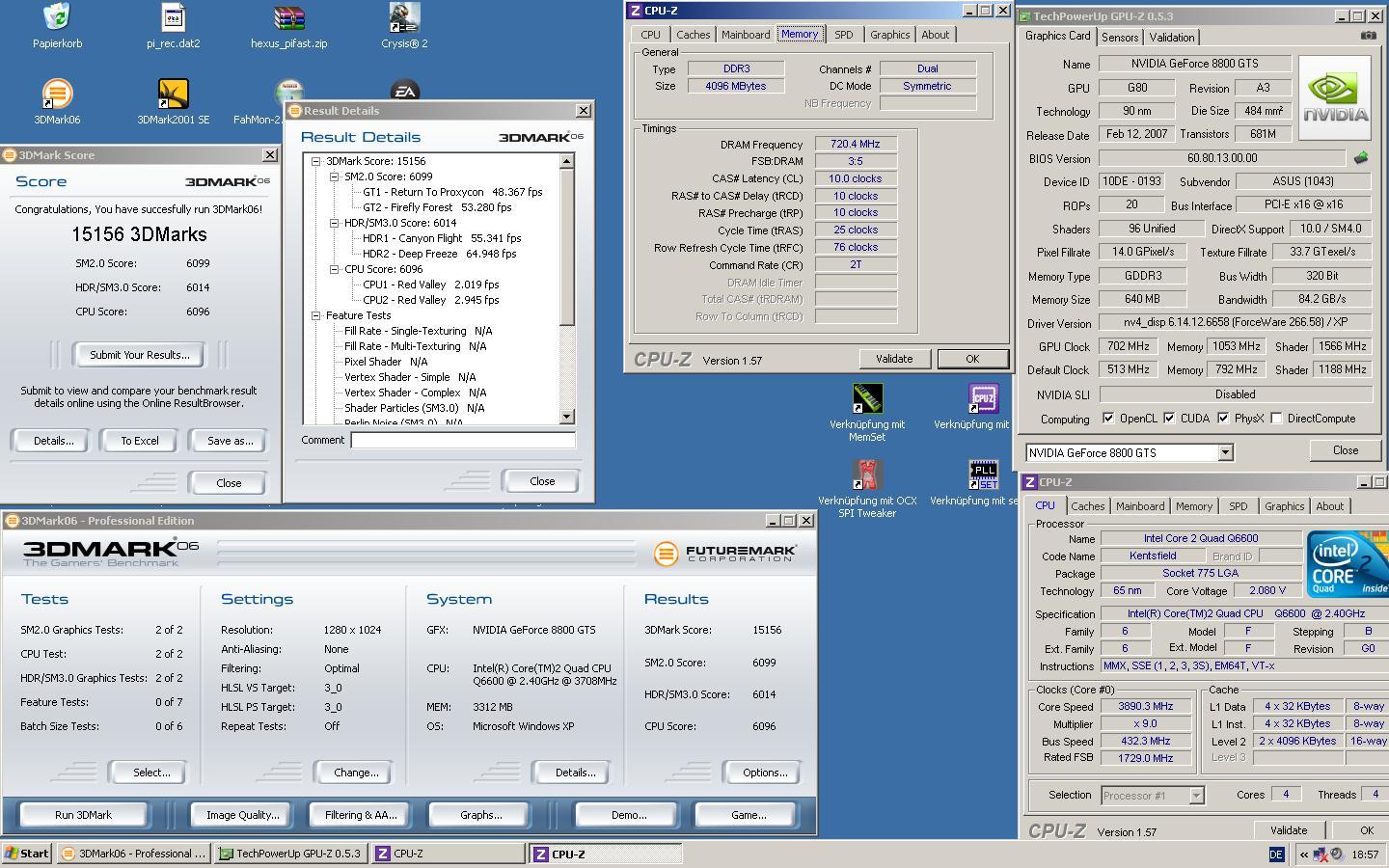Click the Intel Core 2 Quad logo
The image size is (1389, 868).
tap(1348, 563)
